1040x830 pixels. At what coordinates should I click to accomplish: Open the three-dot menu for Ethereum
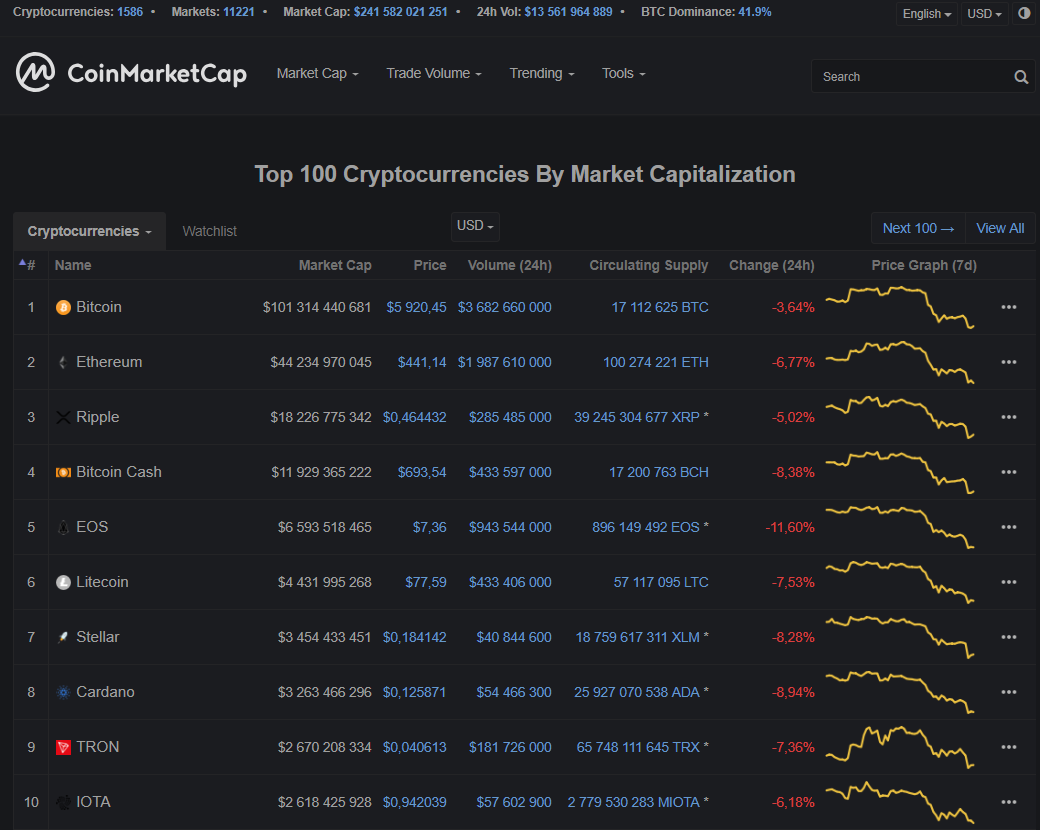(1008, 362)
